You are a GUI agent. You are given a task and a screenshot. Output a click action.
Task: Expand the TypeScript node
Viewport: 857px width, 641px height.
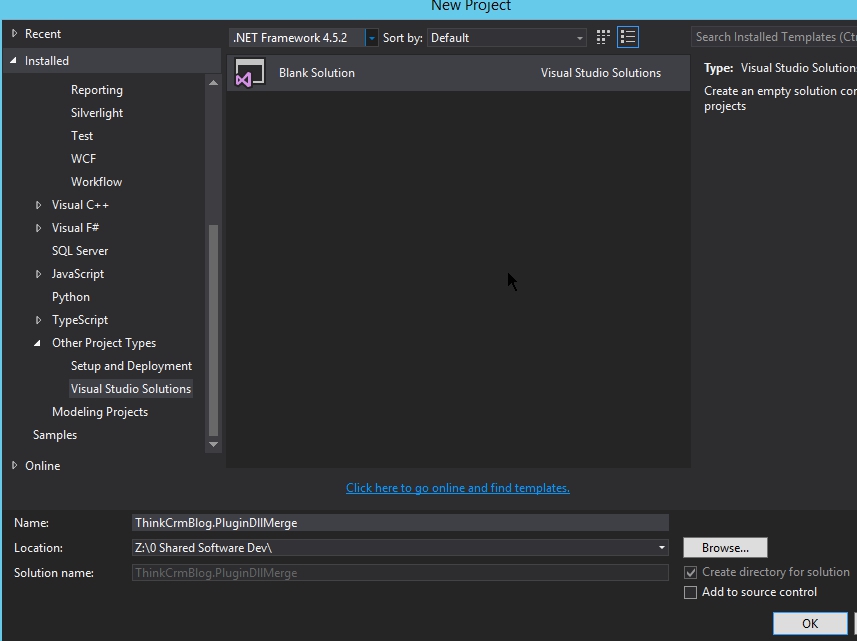point(38,320)
